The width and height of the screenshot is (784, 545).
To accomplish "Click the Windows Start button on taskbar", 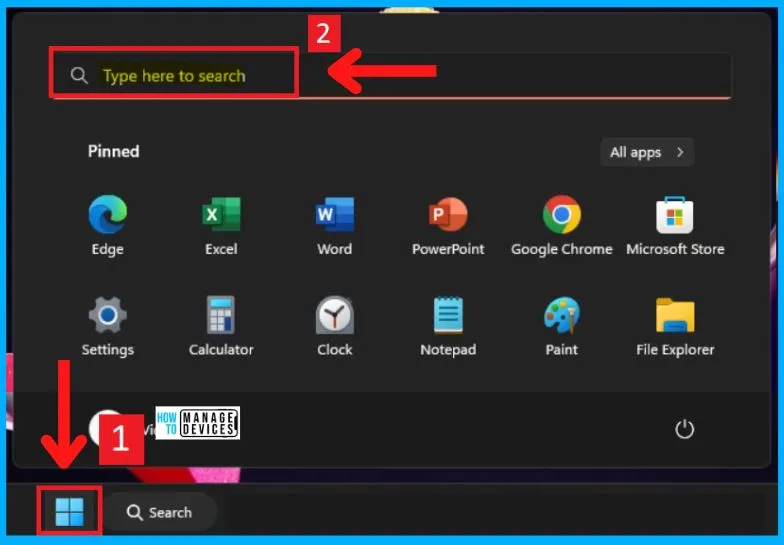I will tap(69, 512).
